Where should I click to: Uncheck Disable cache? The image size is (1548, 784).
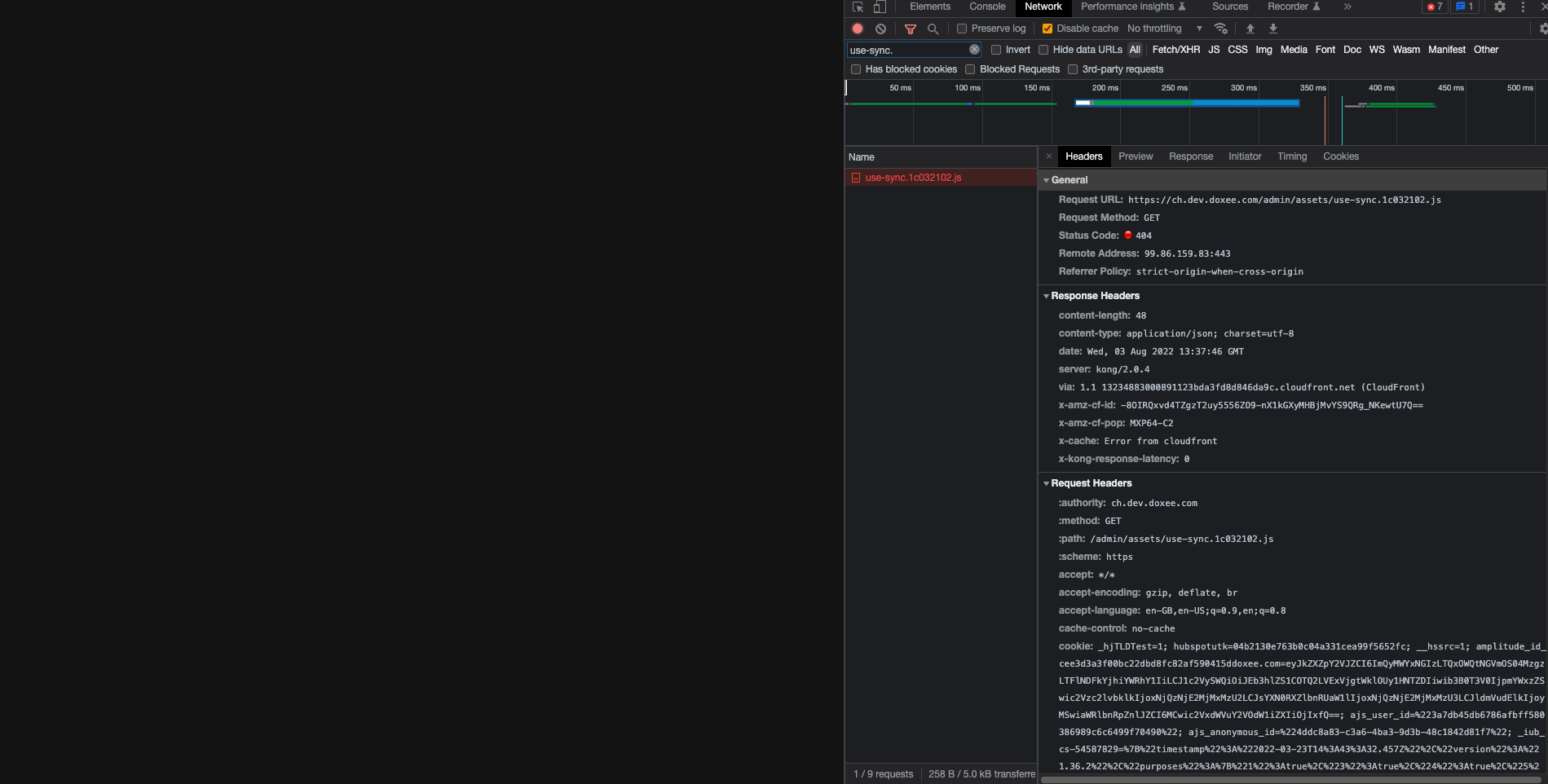click(x=1047, y=28)
